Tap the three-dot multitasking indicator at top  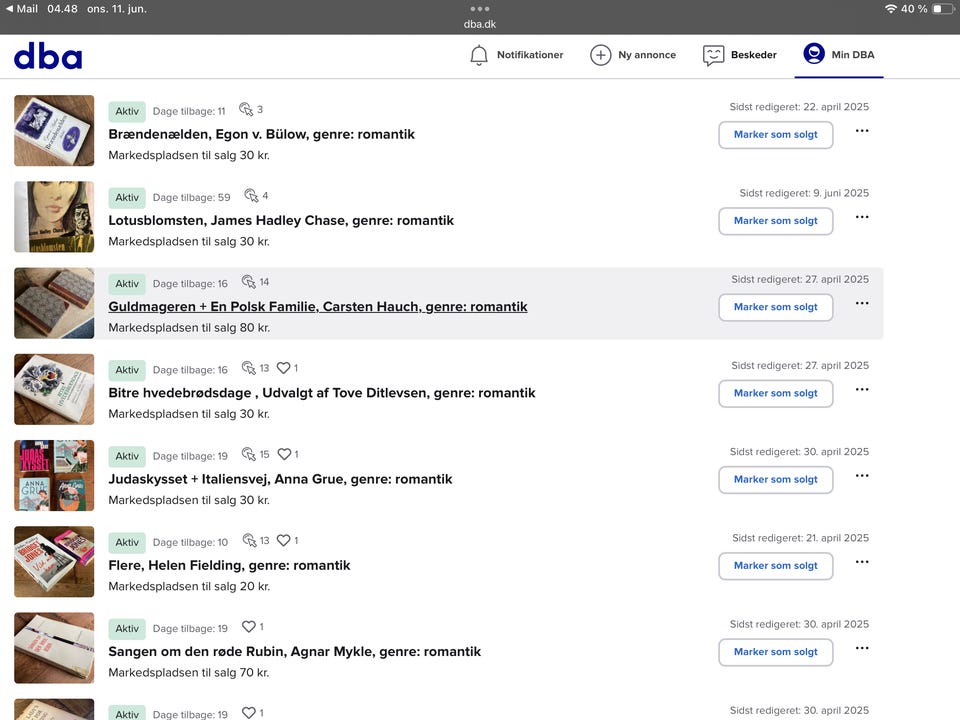[480, 9]
